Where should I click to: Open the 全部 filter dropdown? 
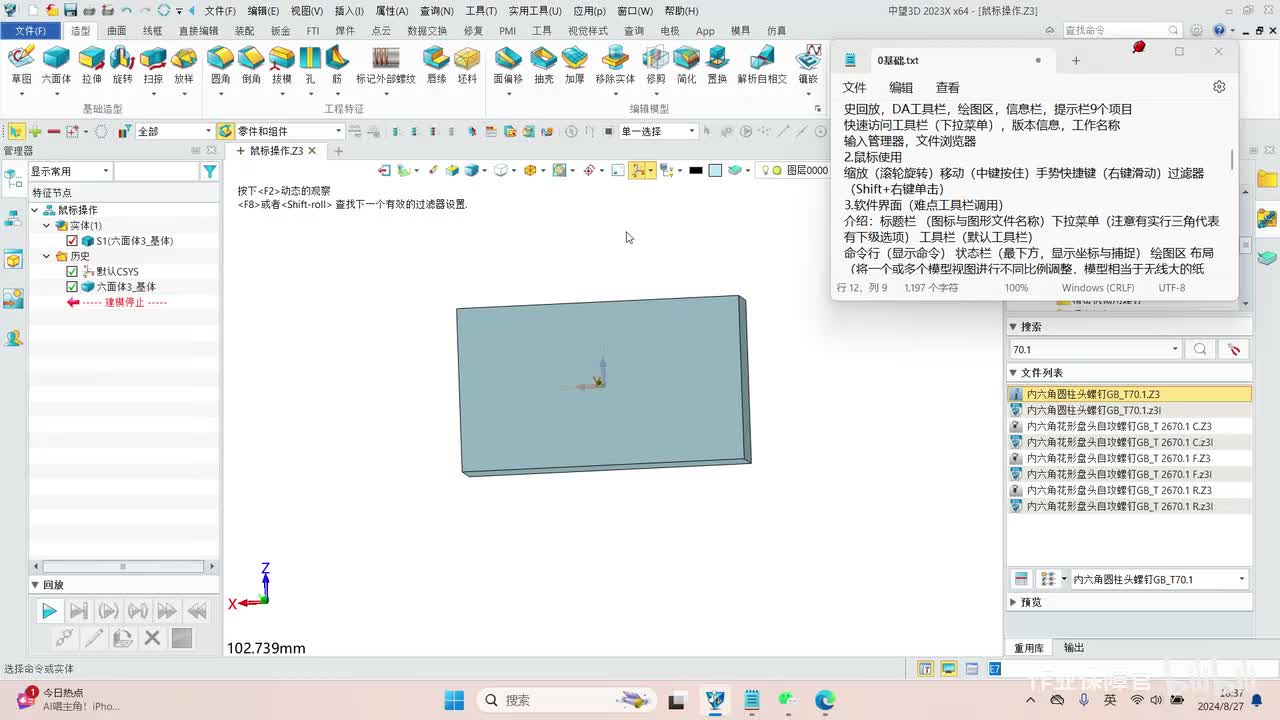pyautogui.click(x=175, y=131)
